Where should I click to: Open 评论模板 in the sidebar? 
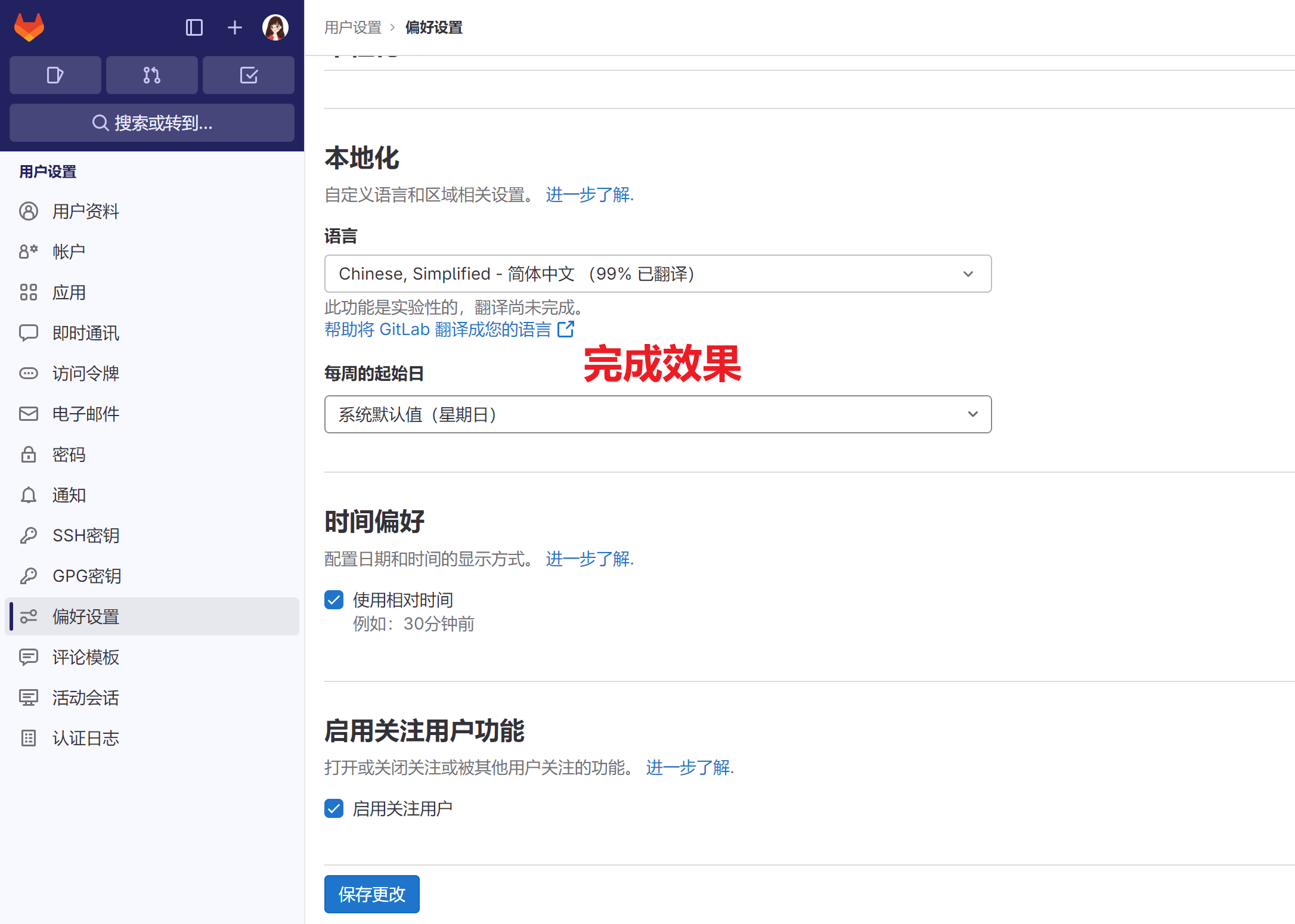tap(152, 657)
